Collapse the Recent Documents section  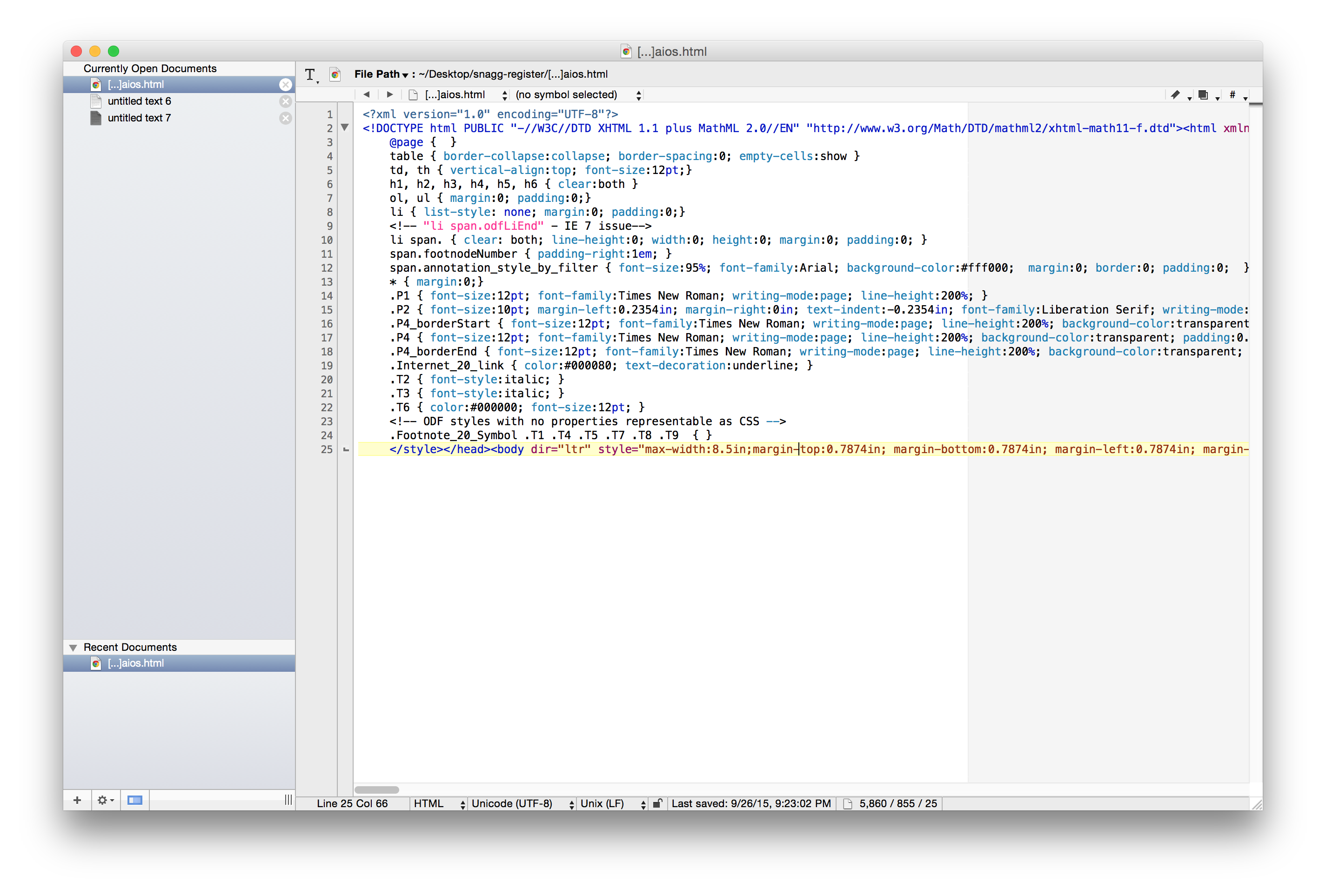point(73,648)
